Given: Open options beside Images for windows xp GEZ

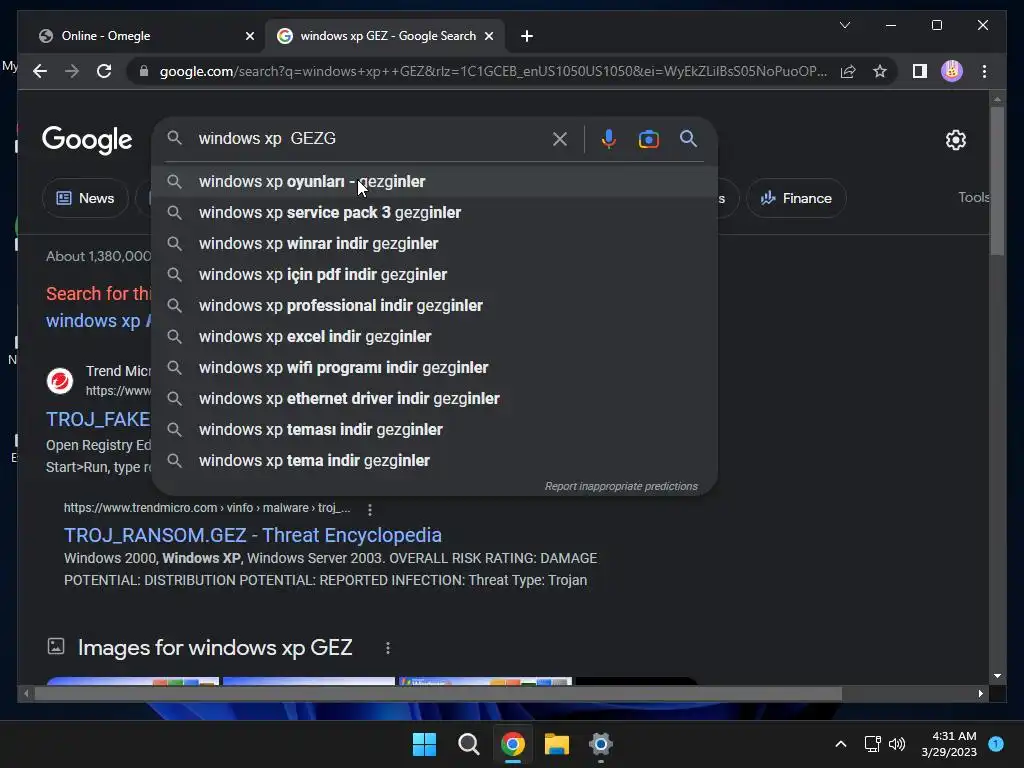Looking at the screenshot, I should (x=388, y=648).
